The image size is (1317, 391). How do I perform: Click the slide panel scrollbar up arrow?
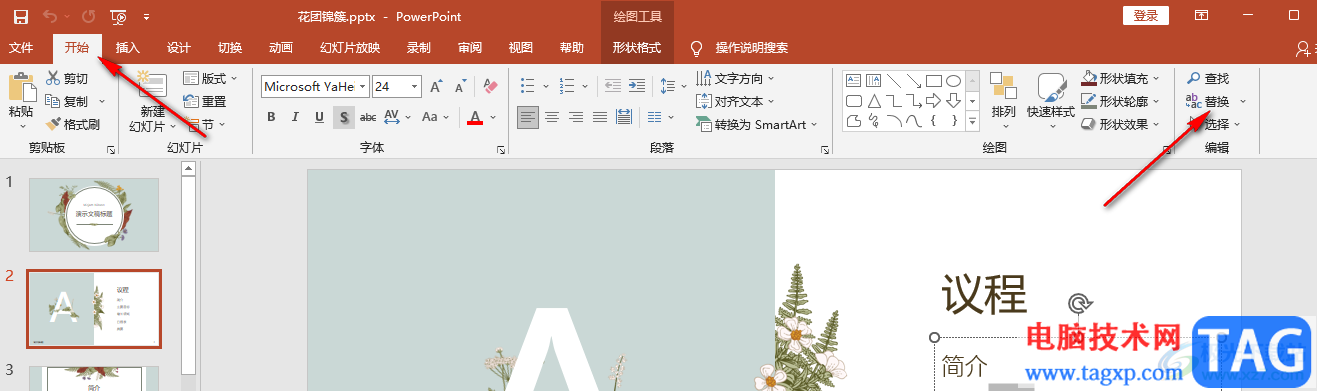tap(187, 169)
